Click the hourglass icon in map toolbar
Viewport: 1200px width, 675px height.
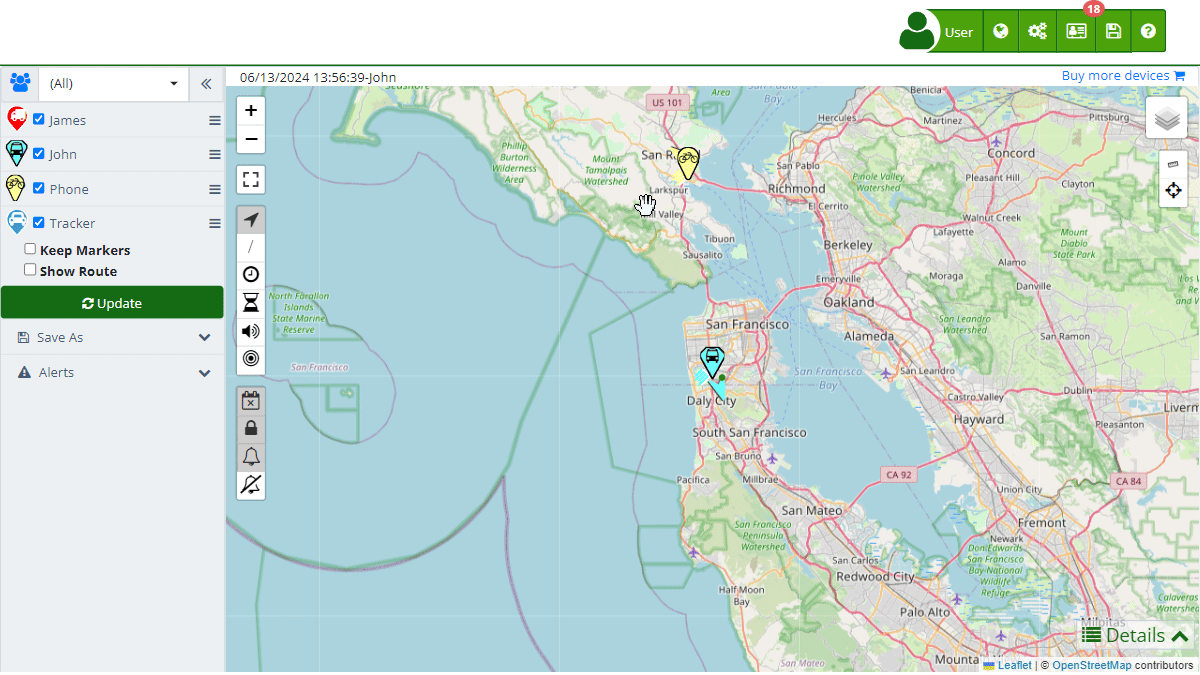pos(251,303)
